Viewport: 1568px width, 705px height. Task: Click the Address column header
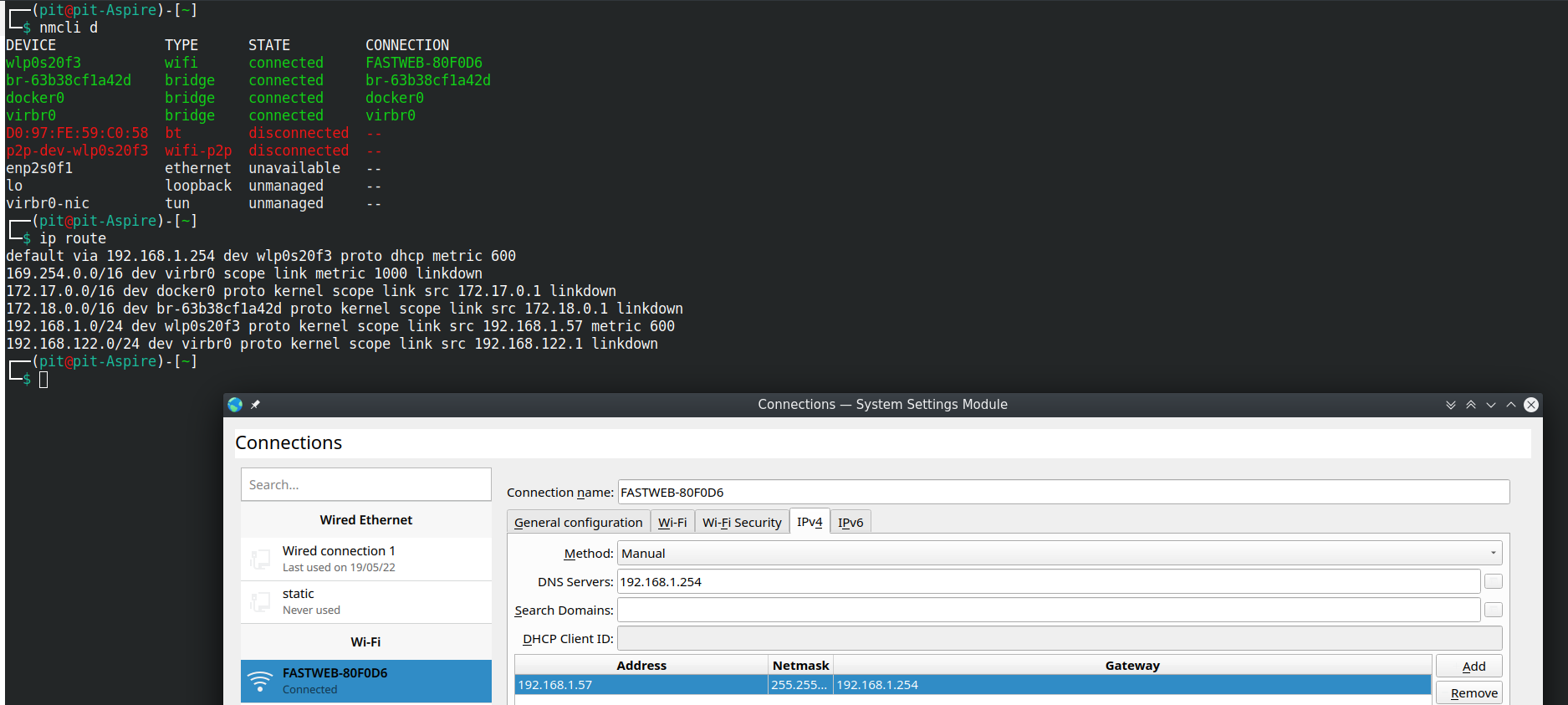click(x=641, y=665)
